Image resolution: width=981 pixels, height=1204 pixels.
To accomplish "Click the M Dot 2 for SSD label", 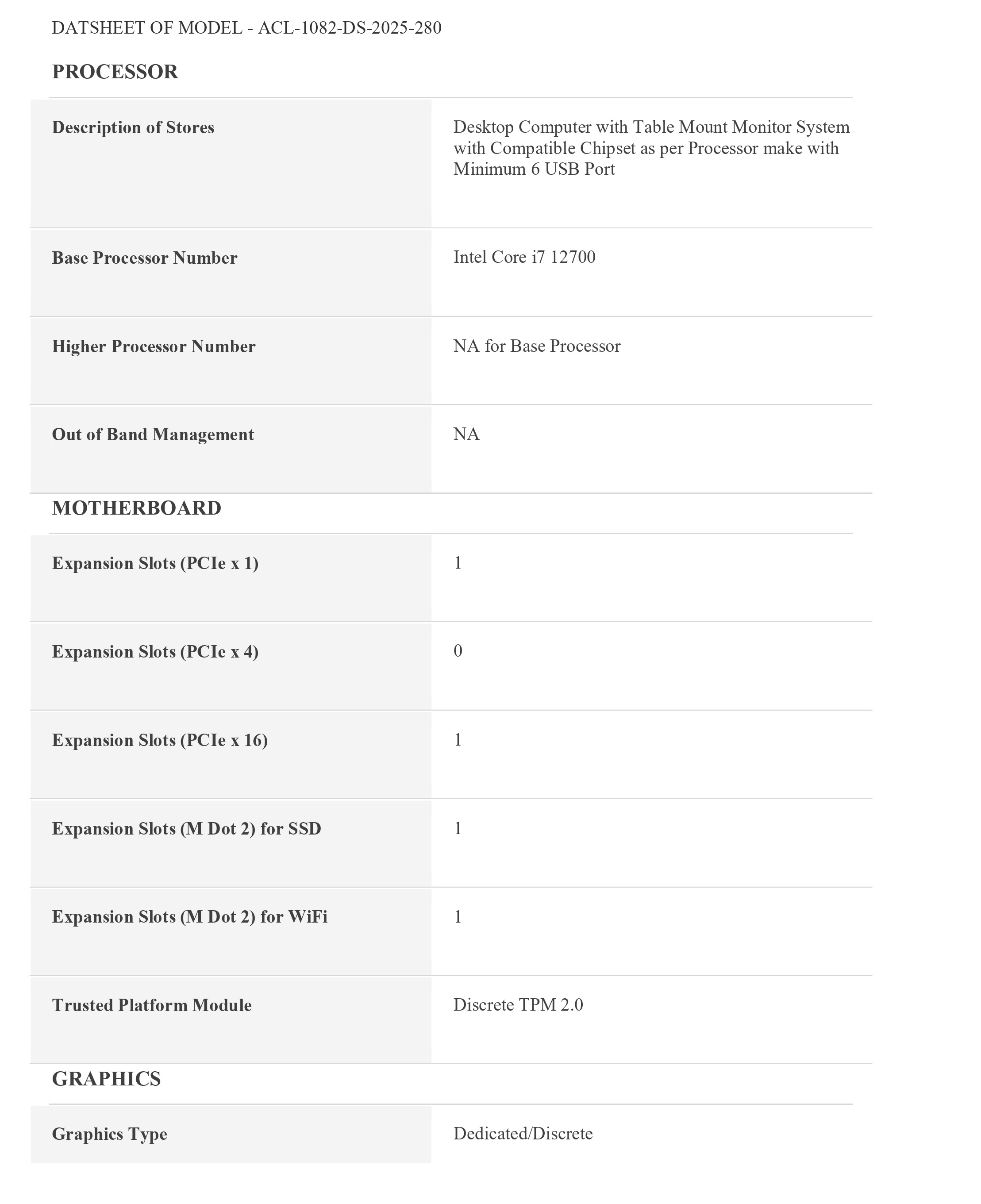I will [186, 829].
